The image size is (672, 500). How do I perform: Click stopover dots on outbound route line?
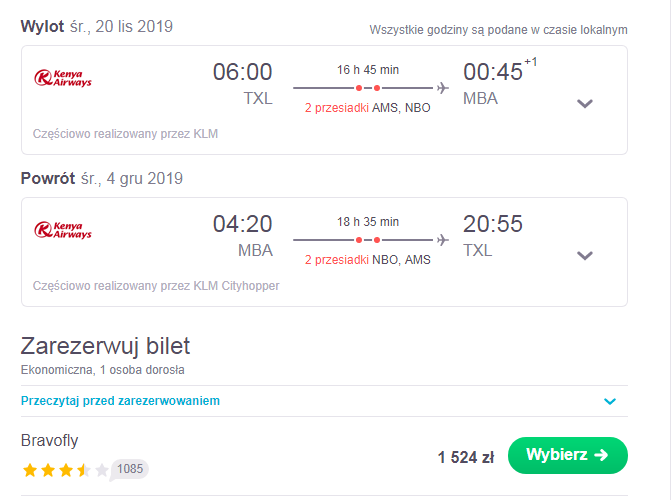coord(368,88)
